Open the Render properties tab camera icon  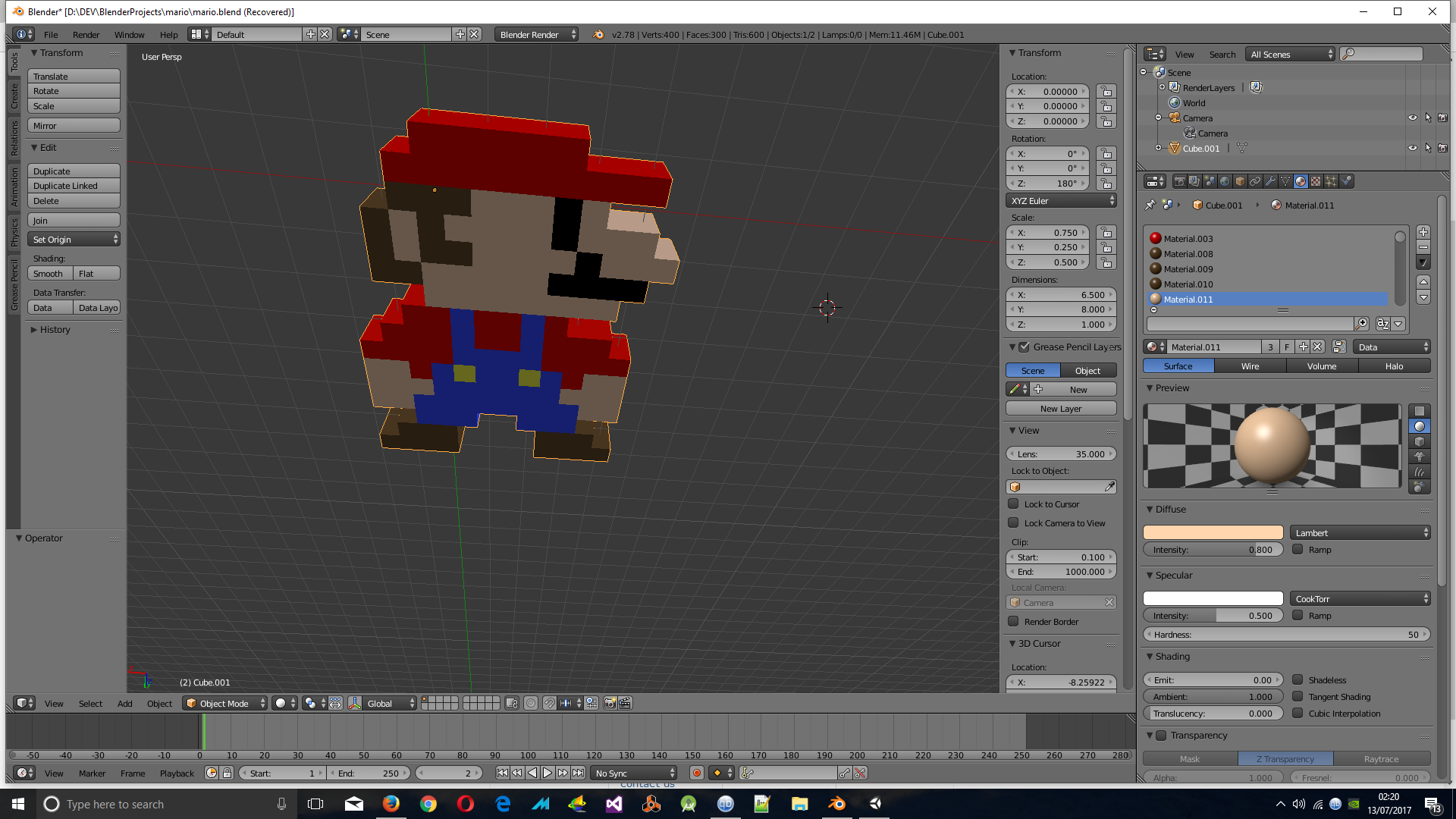click(1179, 181)
